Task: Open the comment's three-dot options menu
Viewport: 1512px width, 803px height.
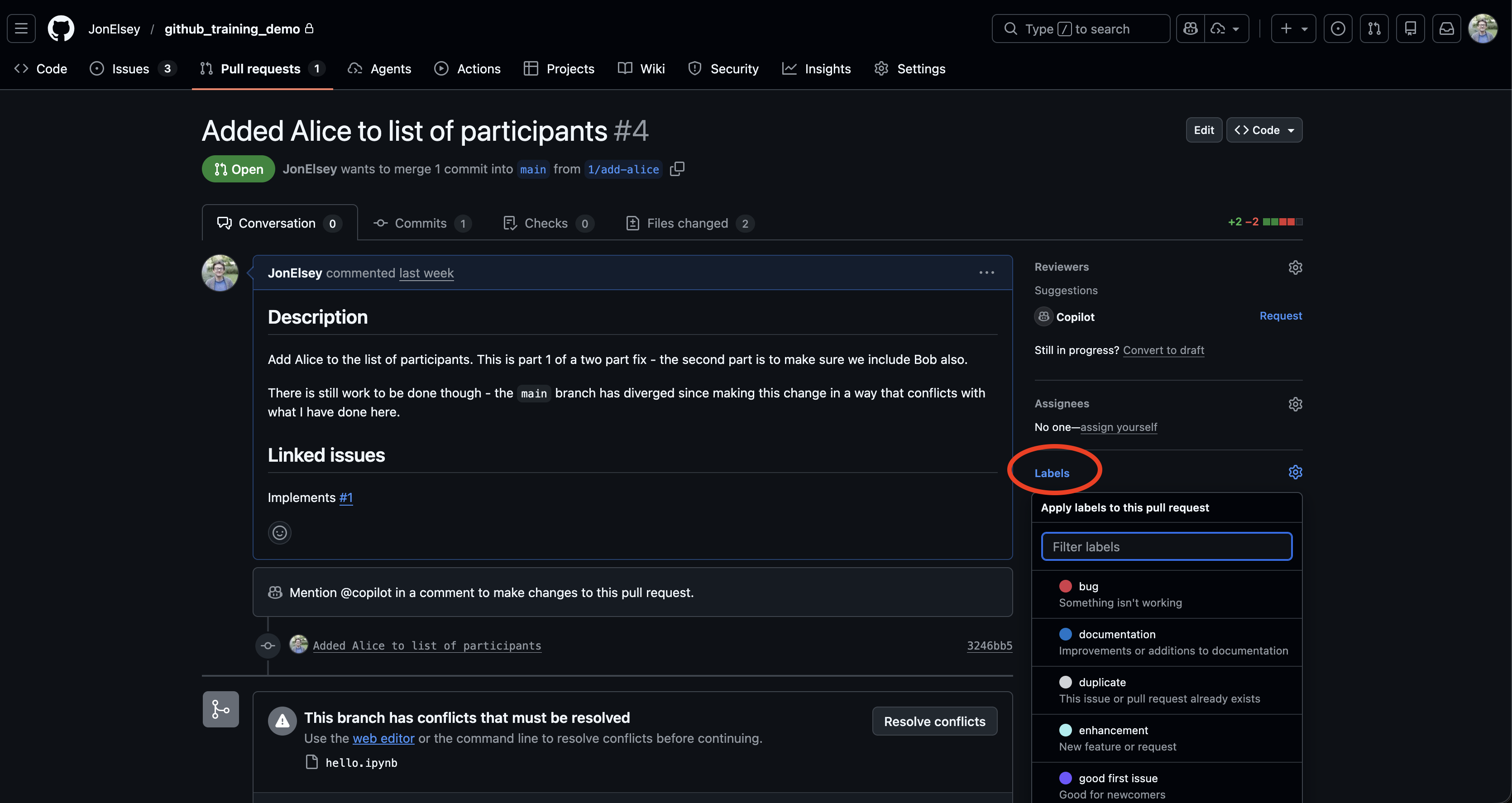Action: coord(986,272)
